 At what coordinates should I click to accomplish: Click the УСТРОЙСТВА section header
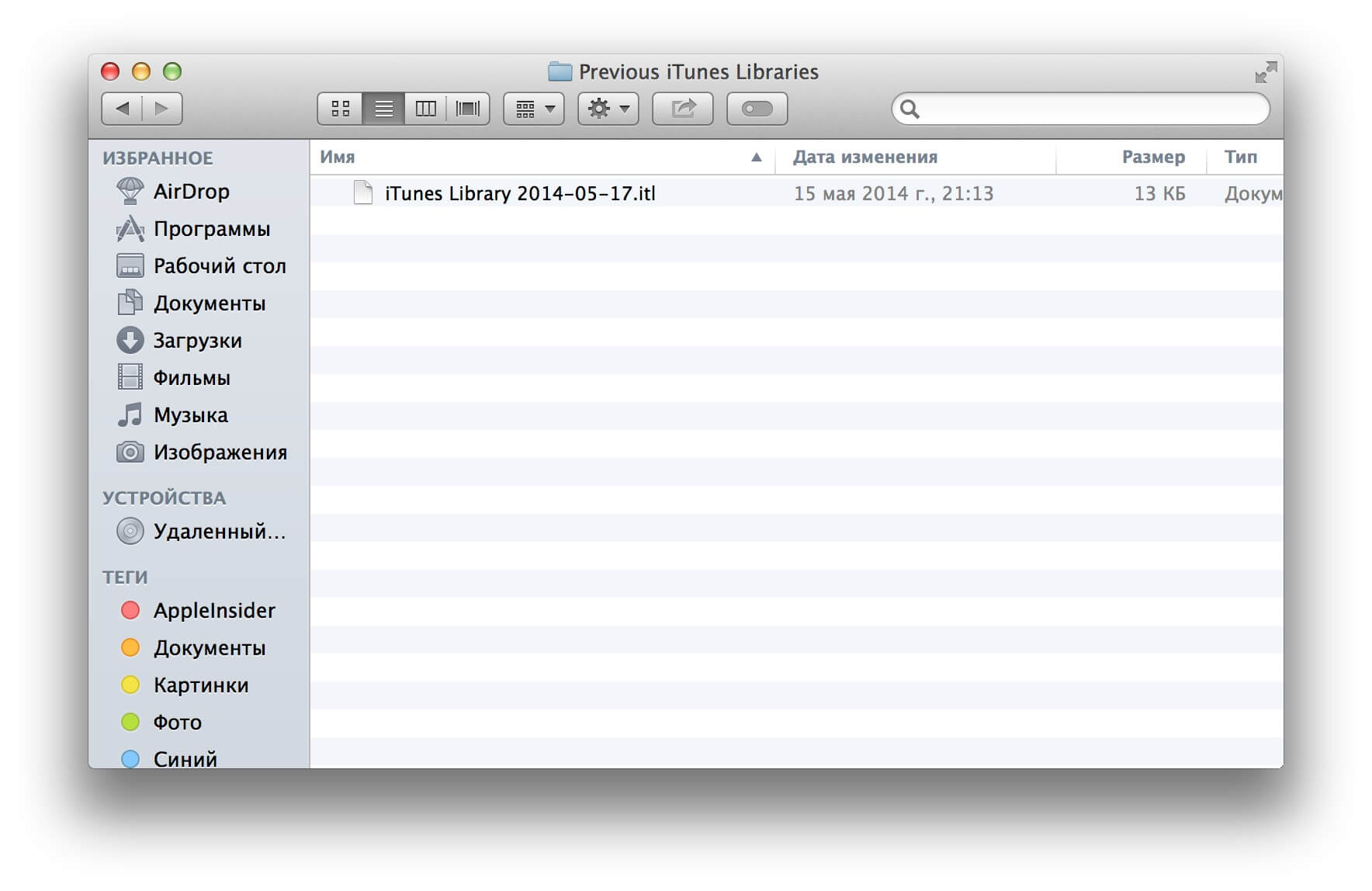point(164,498)
